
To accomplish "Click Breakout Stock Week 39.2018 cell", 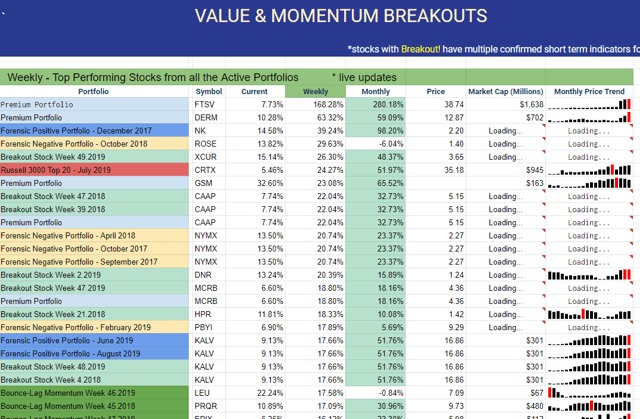I will pos(94,209).
